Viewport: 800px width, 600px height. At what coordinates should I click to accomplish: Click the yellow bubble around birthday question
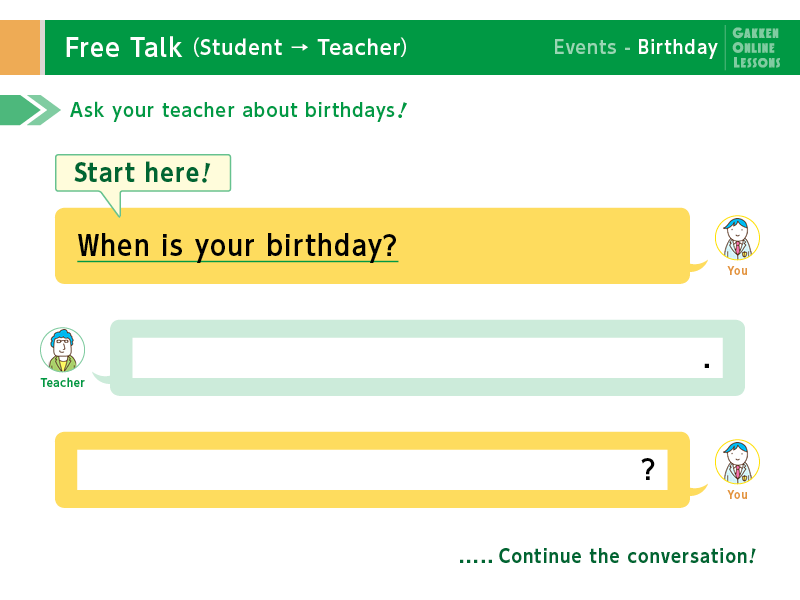[x=372, y=245]
